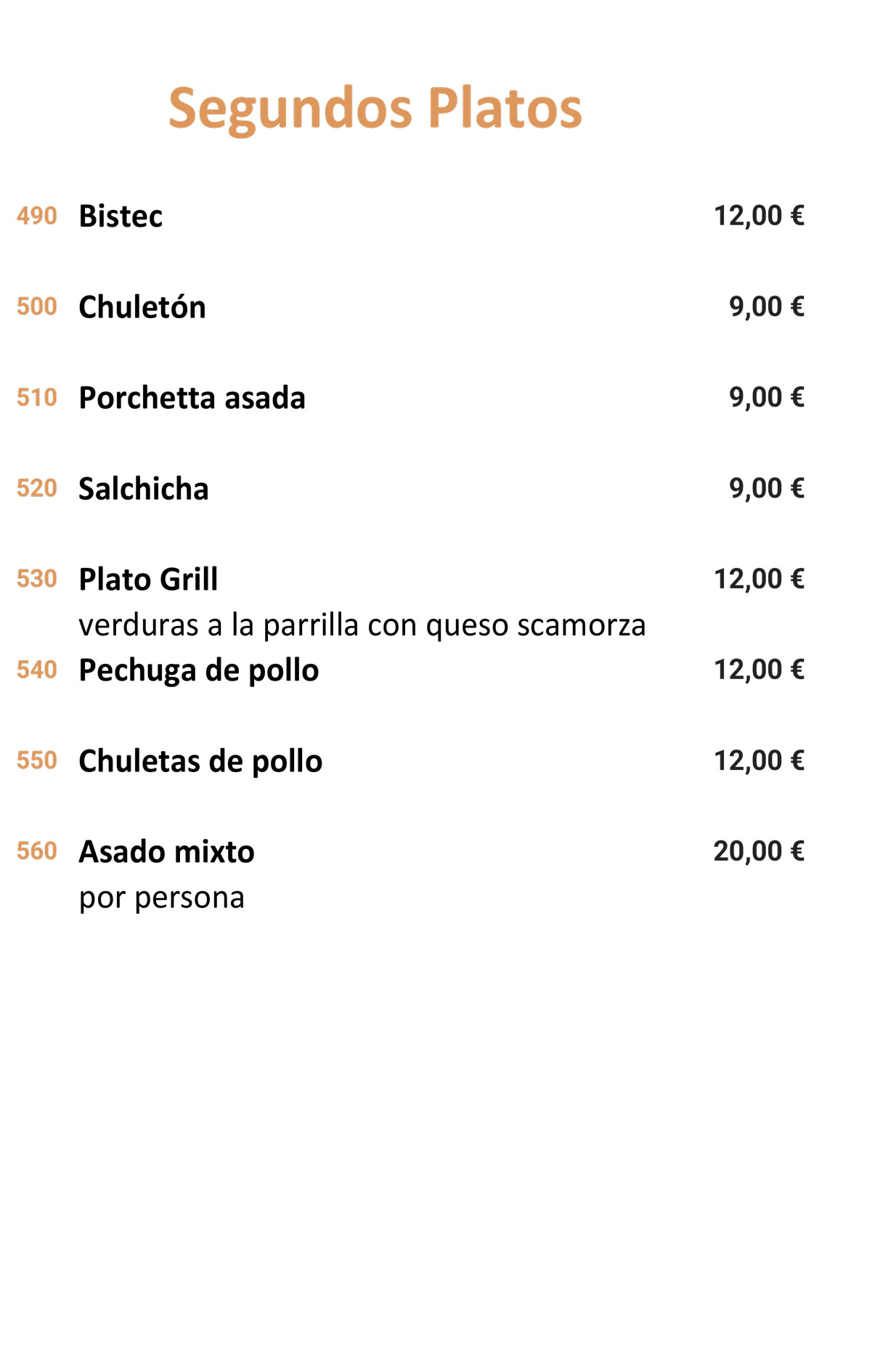The height and width of the screenshot is (1372, 880).
Task: Click the 20,00 € price
Action: 759,851
